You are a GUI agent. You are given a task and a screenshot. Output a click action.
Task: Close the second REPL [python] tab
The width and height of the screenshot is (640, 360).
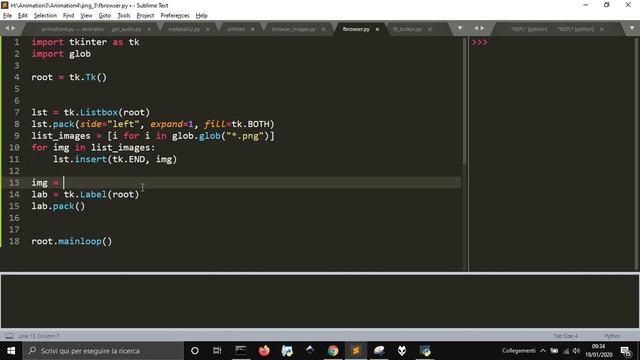[x=602, y=29]
